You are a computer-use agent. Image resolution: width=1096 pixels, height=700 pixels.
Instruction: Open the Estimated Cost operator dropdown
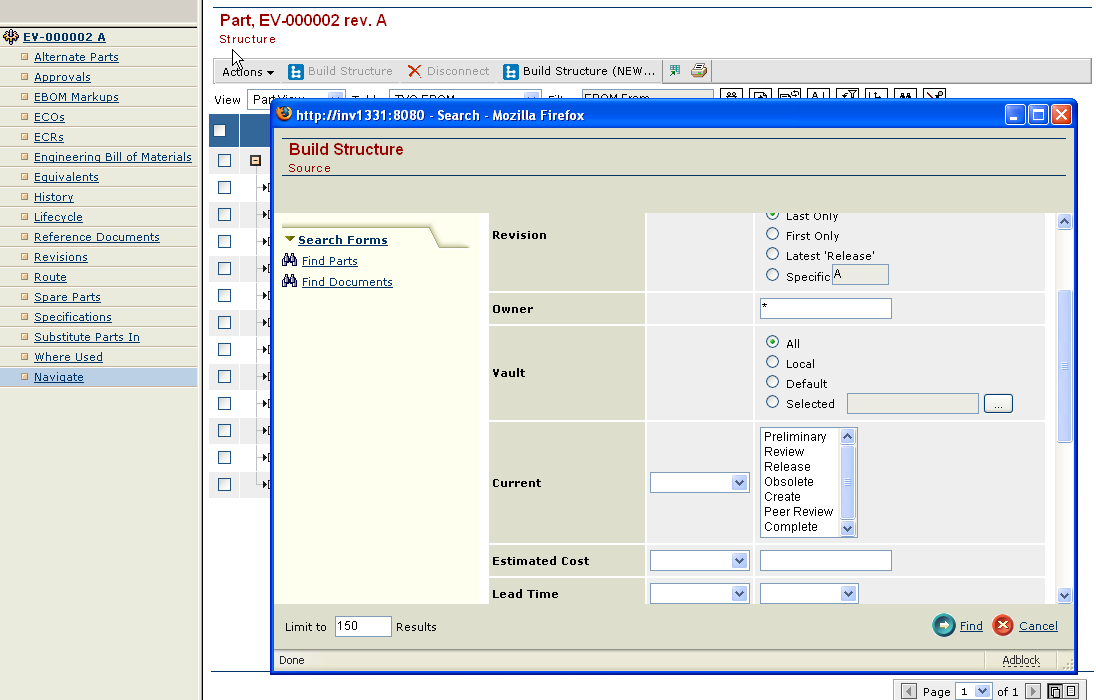click(x=699, y=561)
